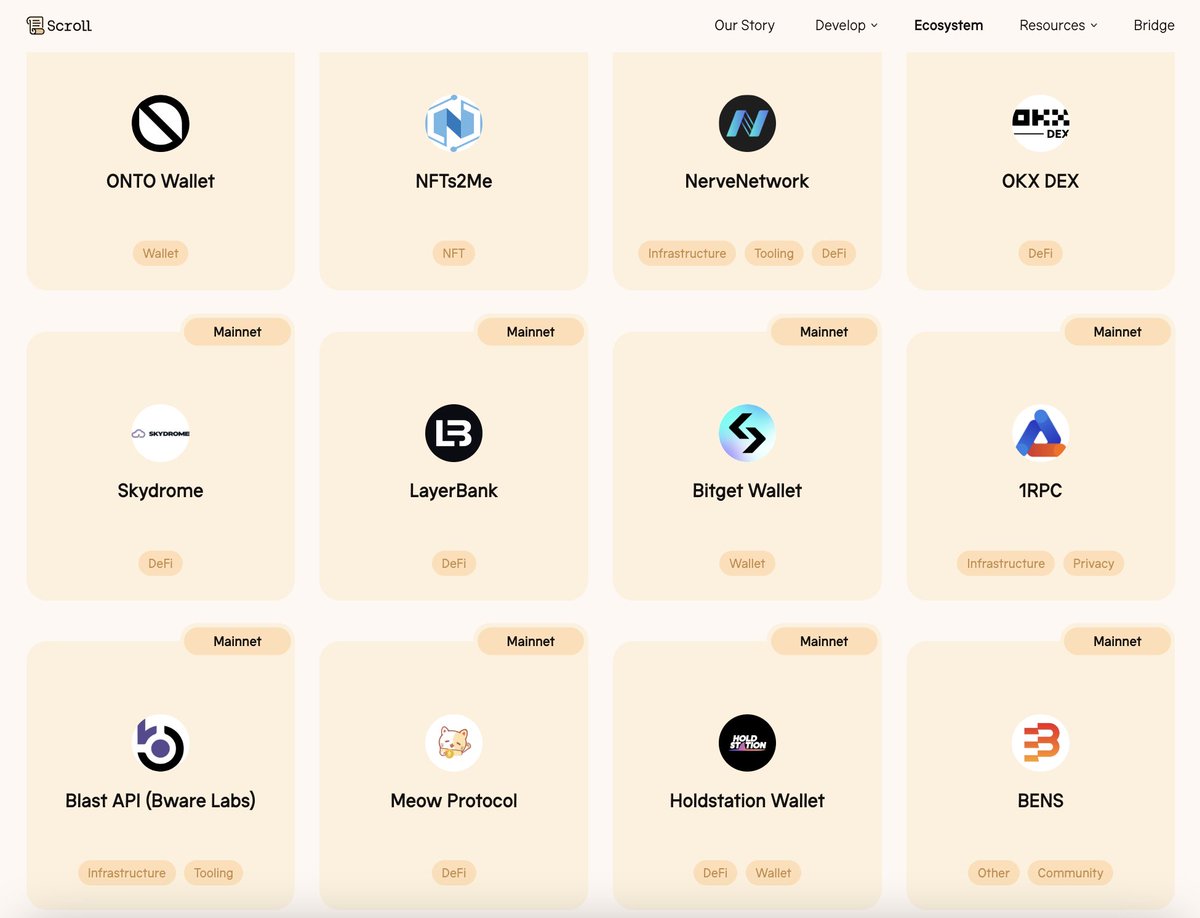Open the Blast API logo icon

pyautogui.click(x=160, y=743)
